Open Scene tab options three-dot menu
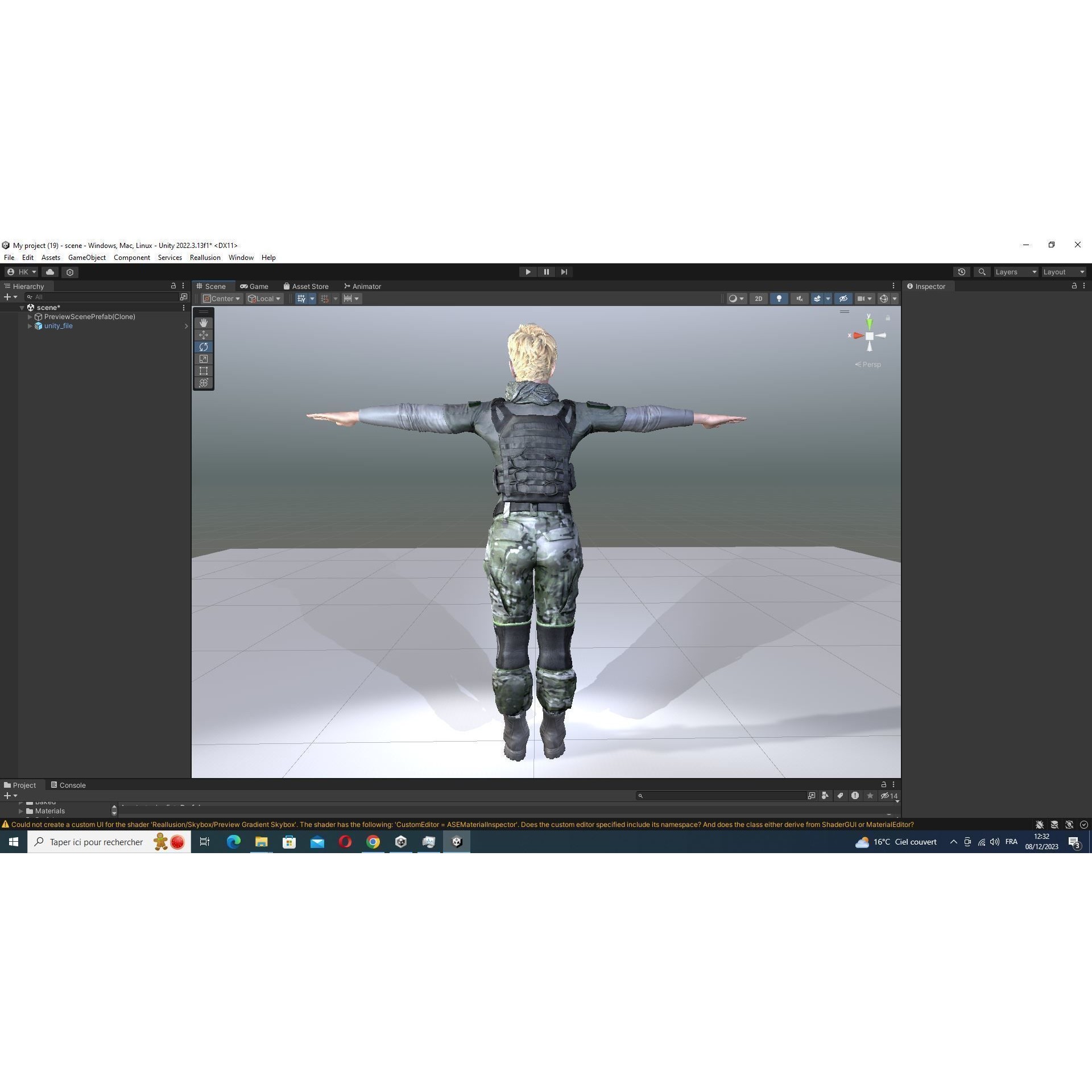 893,286
